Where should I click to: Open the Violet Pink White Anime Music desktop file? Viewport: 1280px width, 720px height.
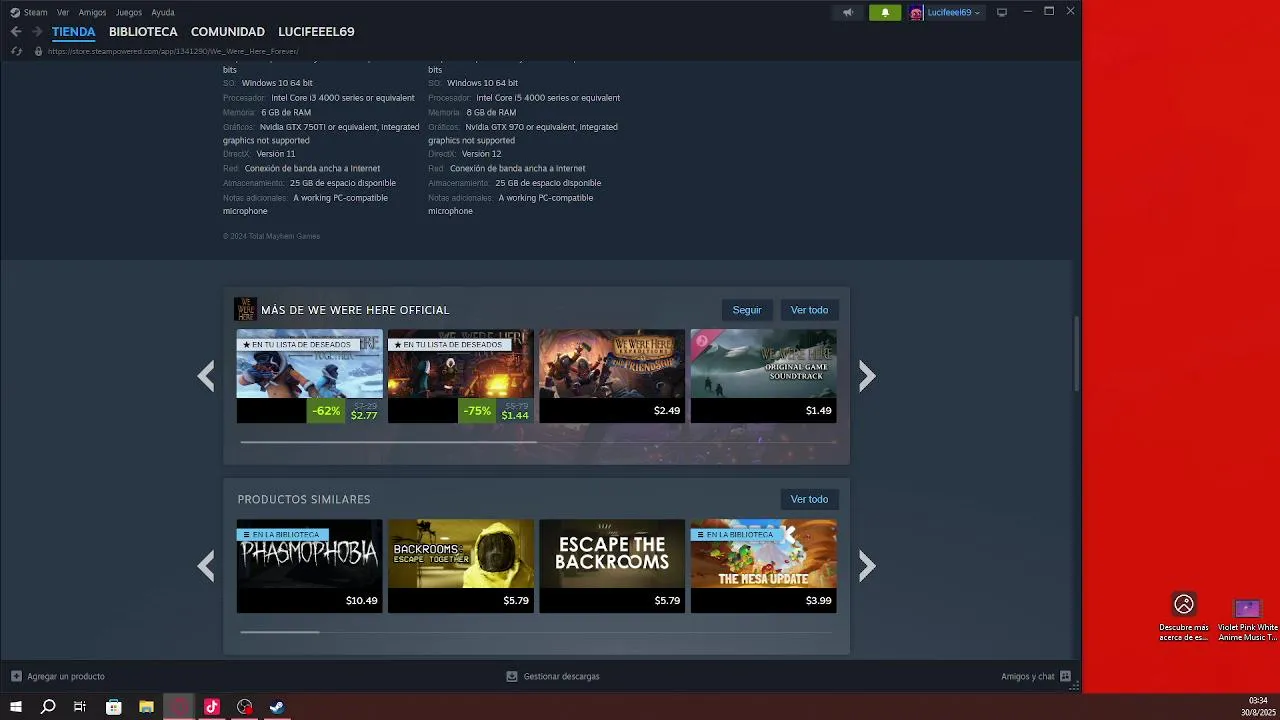tap(1247, 616)
